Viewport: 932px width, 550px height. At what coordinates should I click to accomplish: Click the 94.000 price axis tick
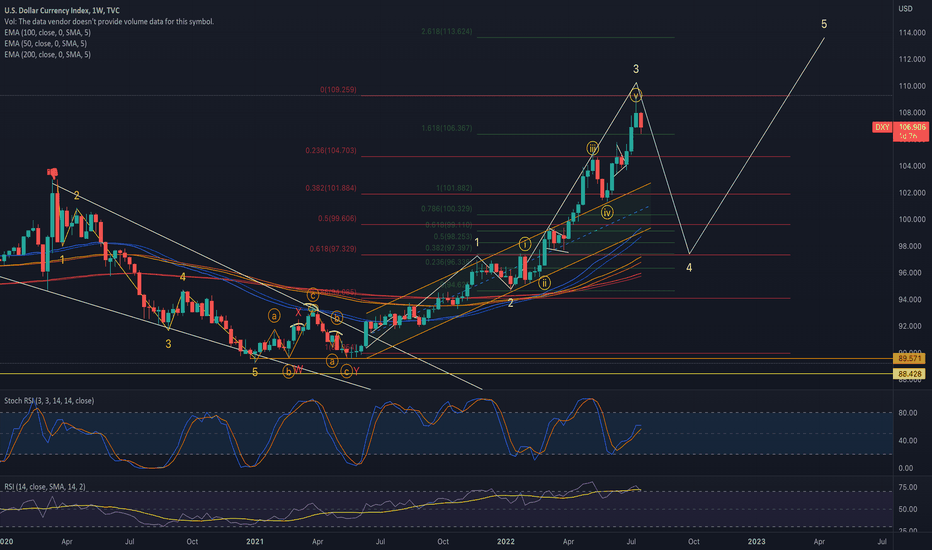(912, 300)
